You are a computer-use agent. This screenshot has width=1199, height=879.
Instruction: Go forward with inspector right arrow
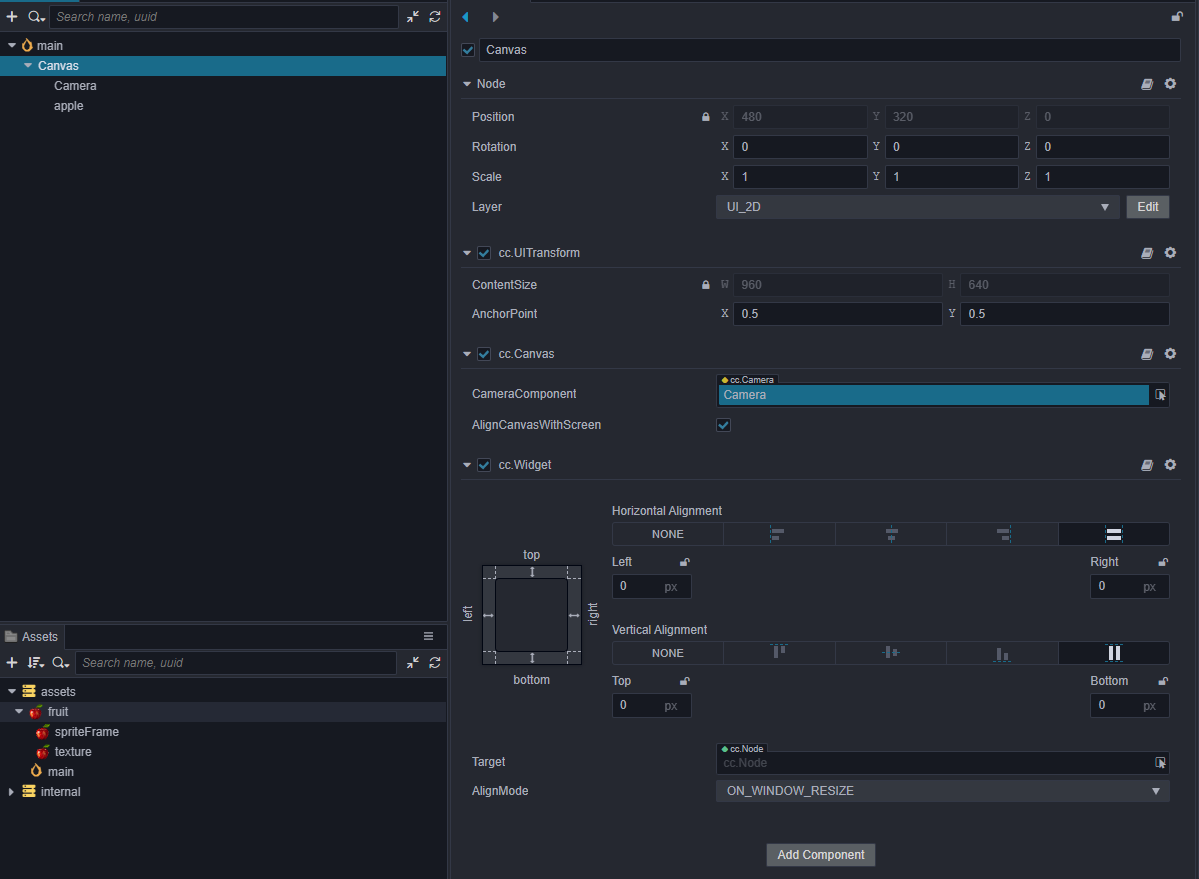(496, 17)
